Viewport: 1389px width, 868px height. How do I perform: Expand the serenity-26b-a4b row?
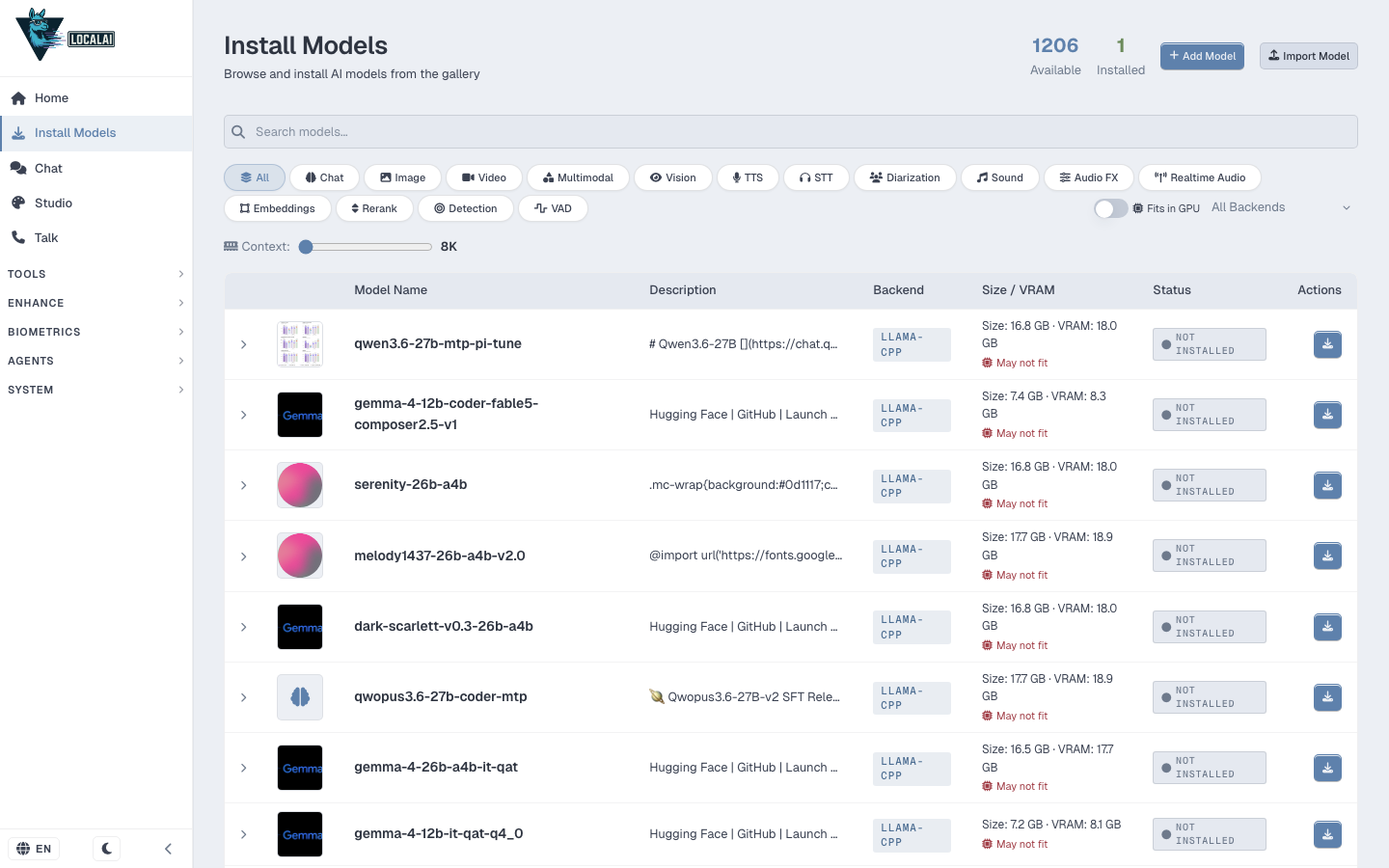(x=244, y=485)
